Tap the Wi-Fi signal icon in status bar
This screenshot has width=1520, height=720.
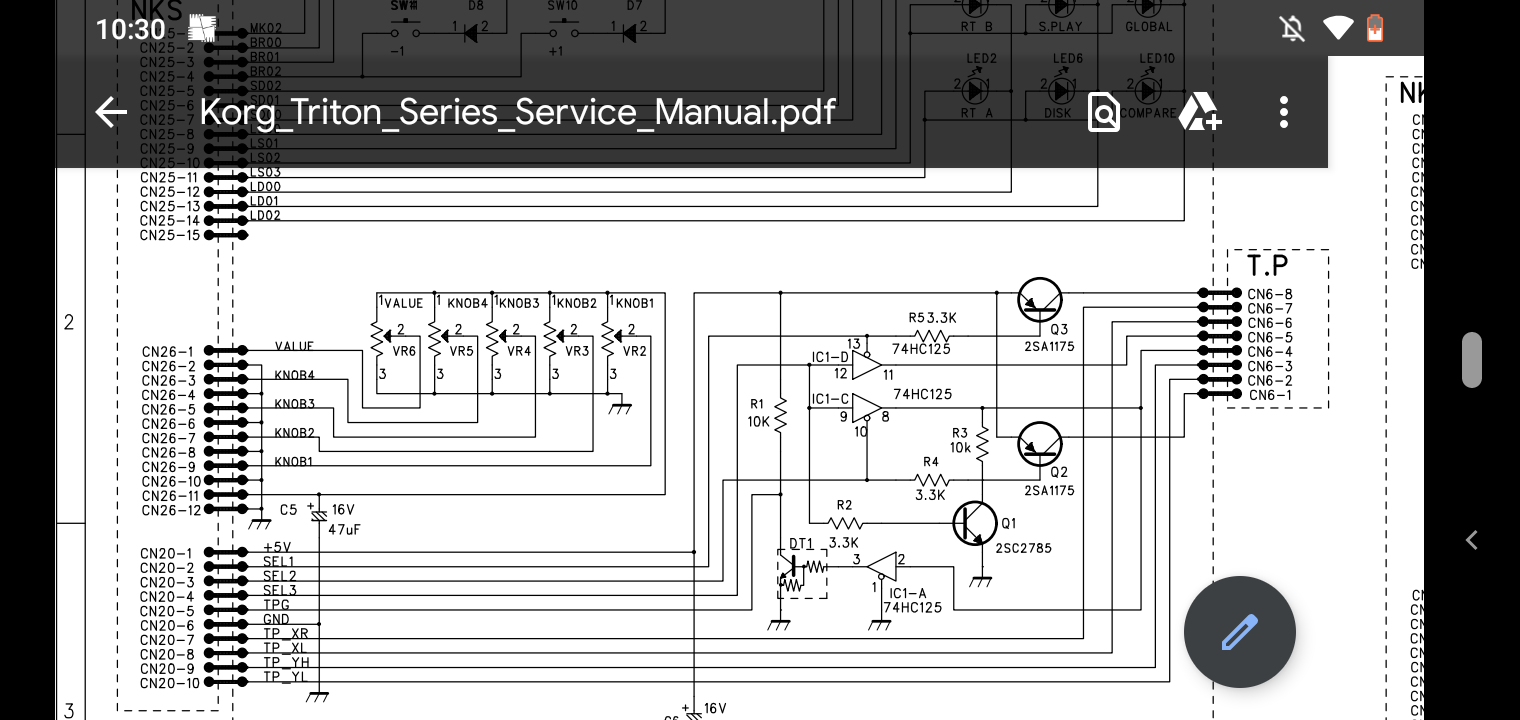(x=1337, y=28)
